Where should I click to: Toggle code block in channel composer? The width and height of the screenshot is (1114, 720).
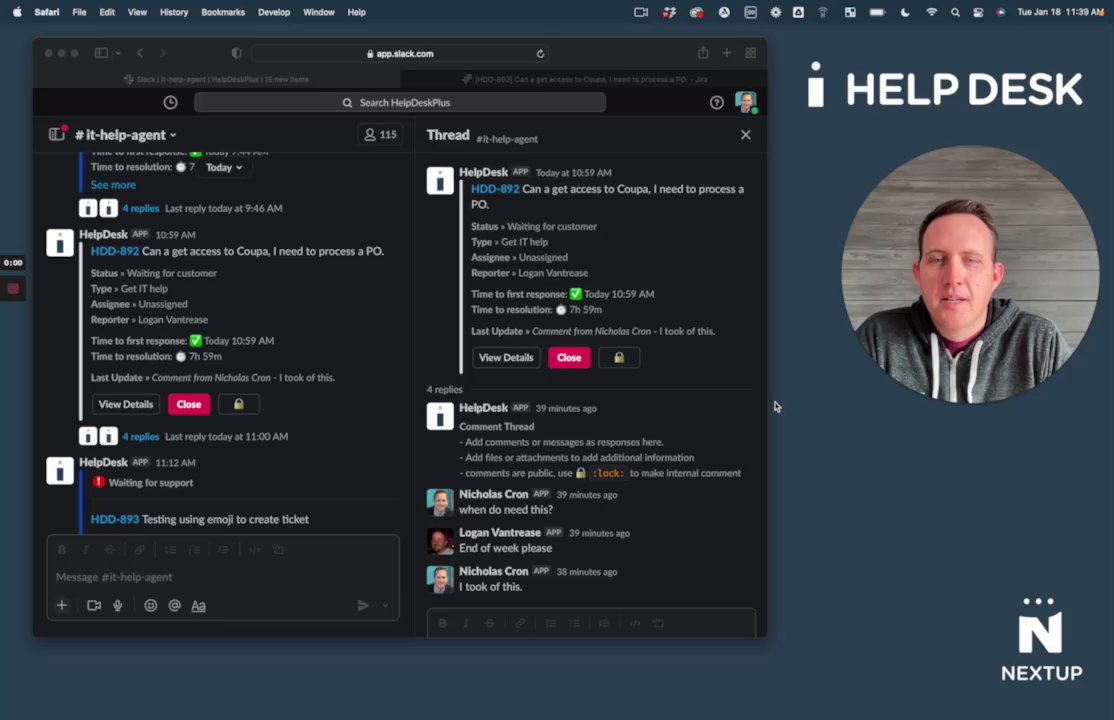coord(278,549)
